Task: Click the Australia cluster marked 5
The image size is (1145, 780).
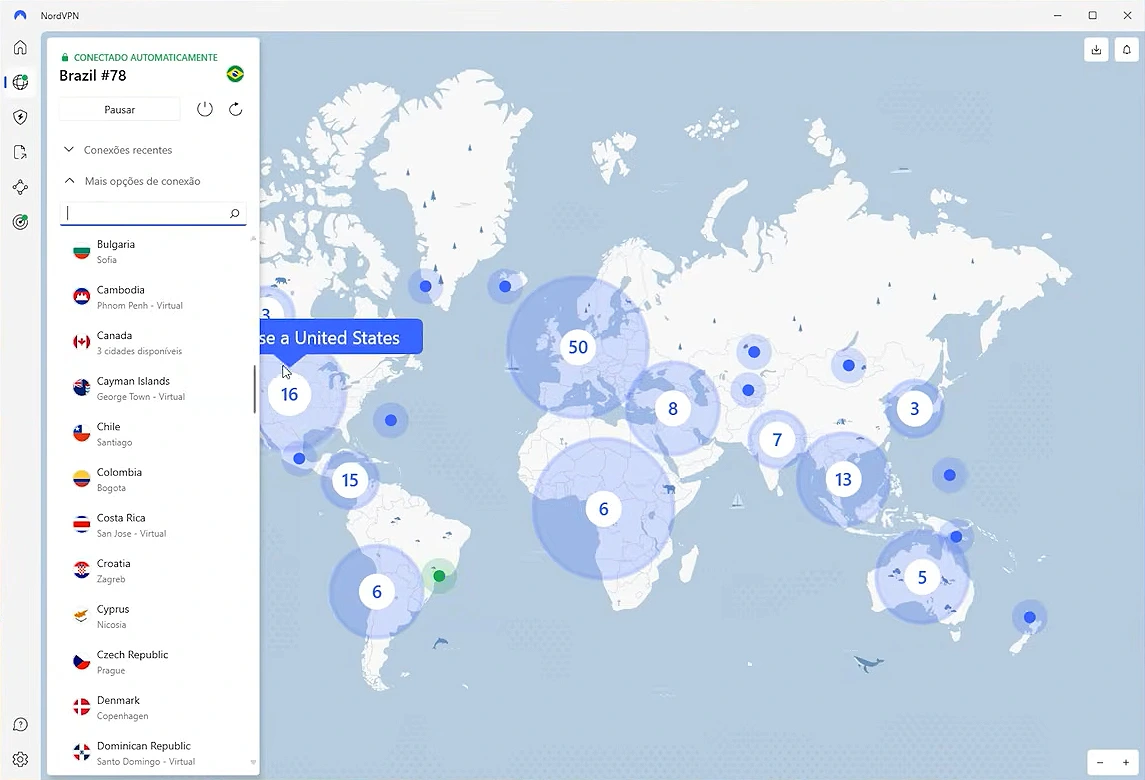Action: (x=922, y=578)
